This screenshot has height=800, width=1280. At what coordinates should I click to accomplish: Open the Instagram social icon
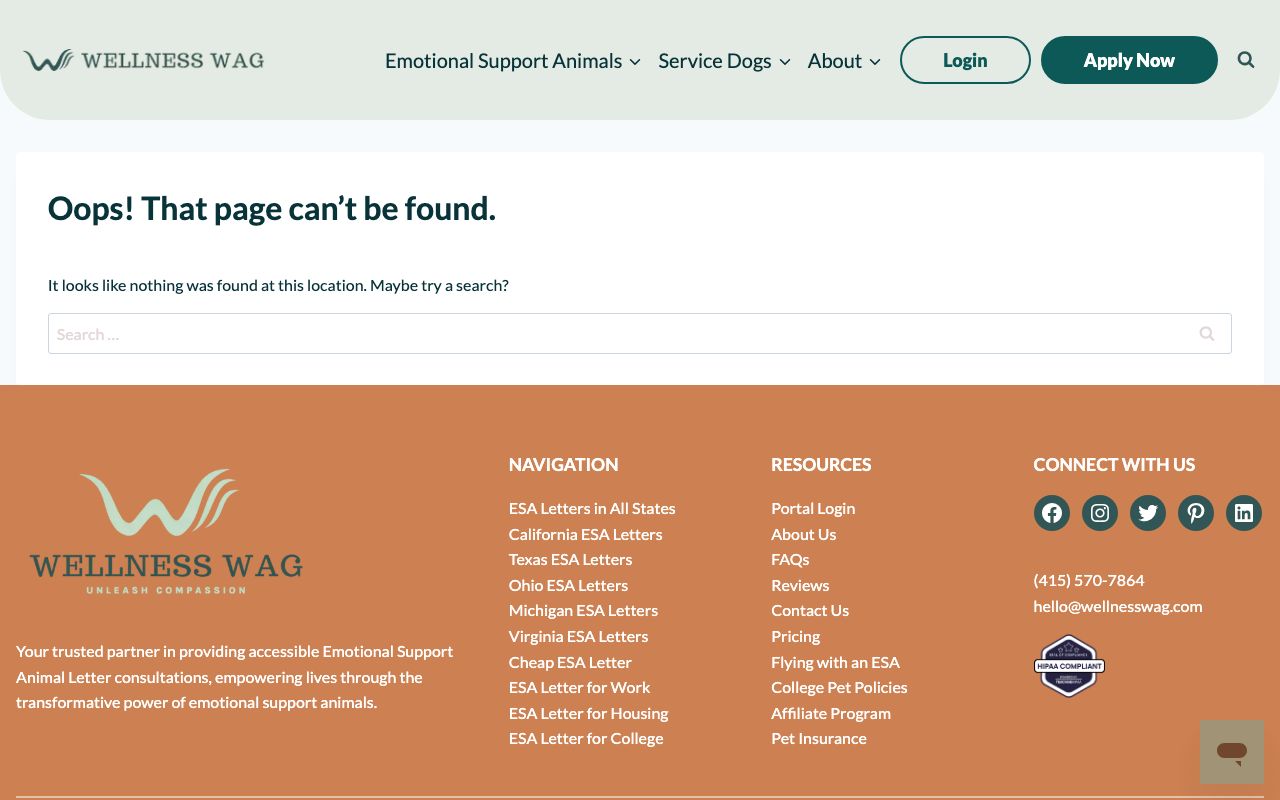[1099, 513]
